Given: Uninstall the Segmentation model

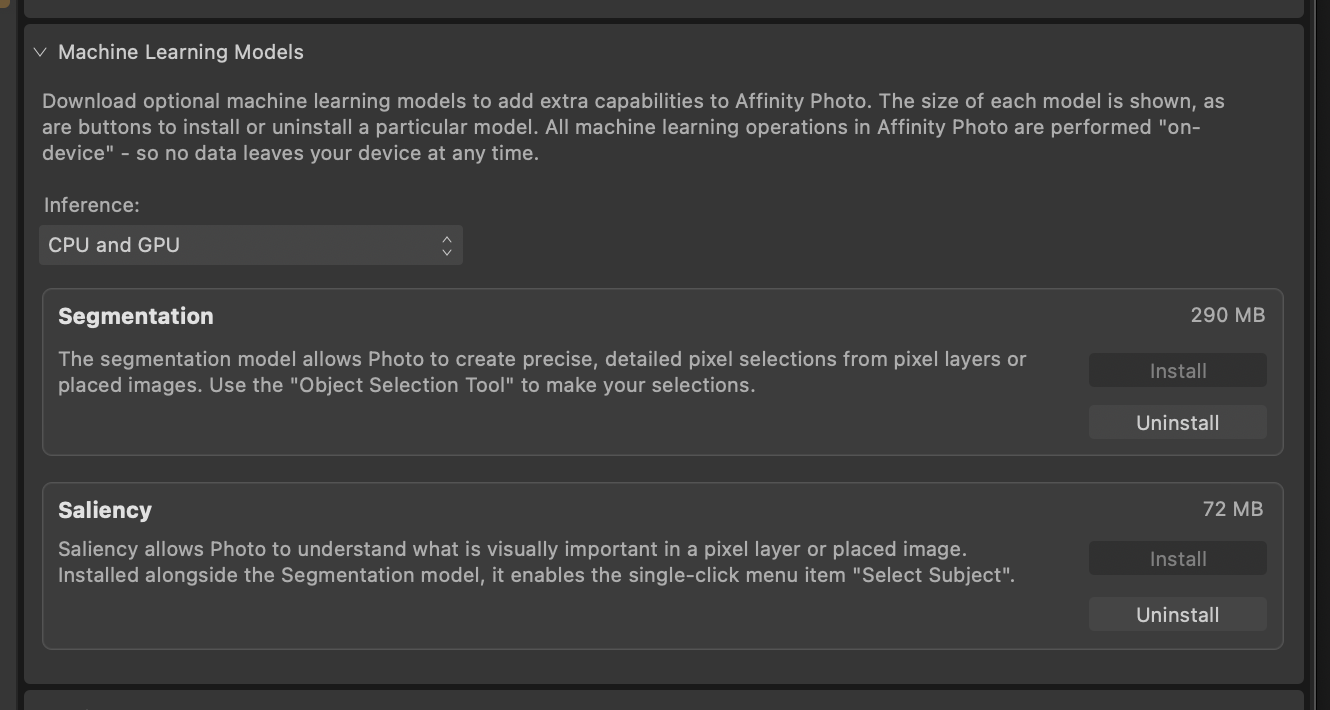Looking at the screenshot, I should point(1178,422).
